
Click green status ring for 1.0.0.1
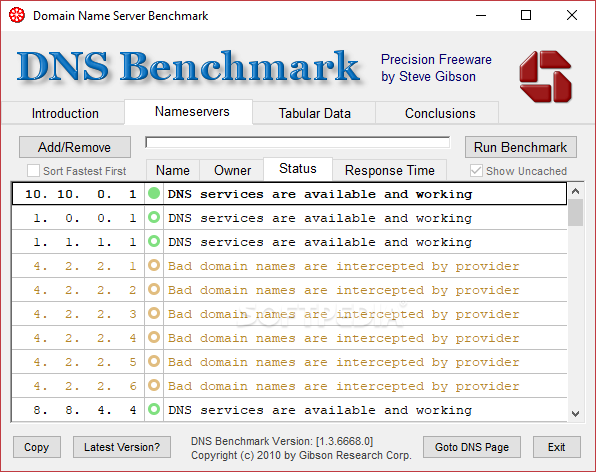tap(154, 217)
